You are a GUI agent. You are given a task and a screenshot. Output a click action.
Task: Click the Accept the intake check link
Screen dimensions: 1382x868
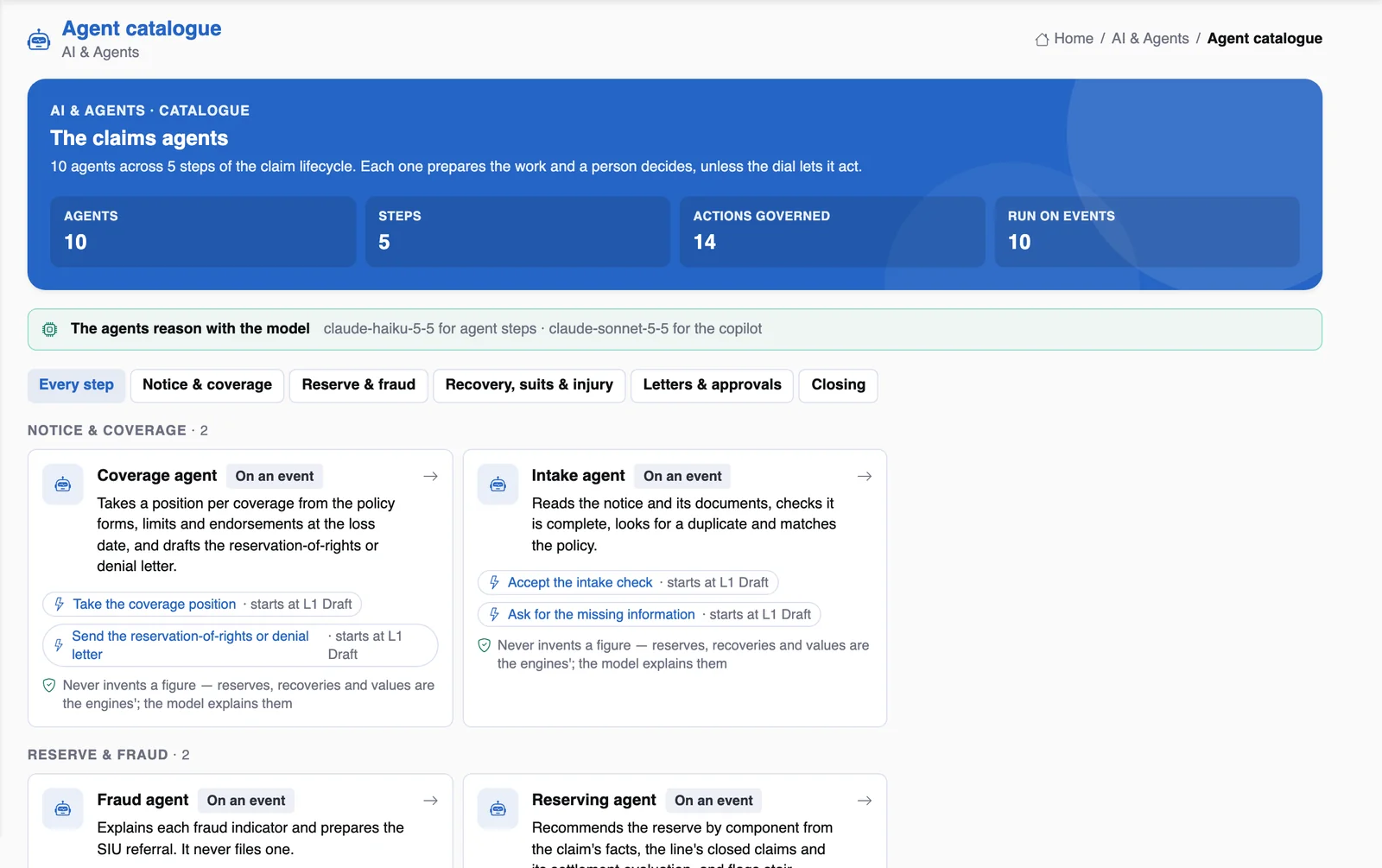coord(580,583)
